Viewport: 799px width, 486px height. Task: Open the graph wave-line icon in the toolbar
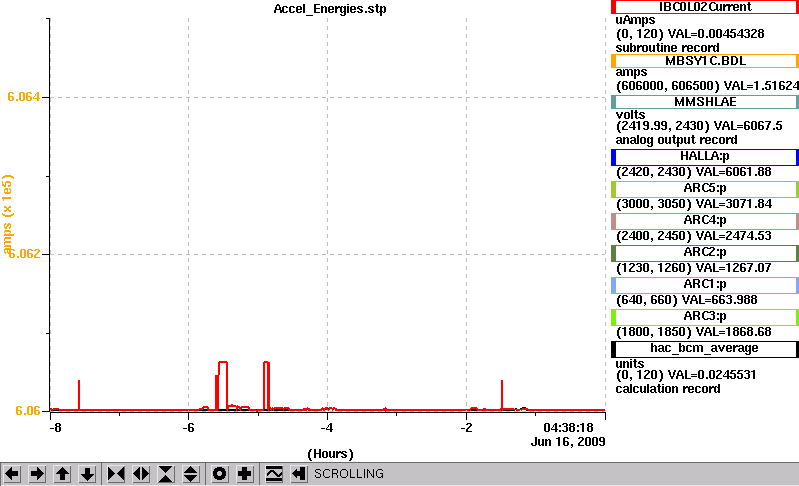pos(274,474)
